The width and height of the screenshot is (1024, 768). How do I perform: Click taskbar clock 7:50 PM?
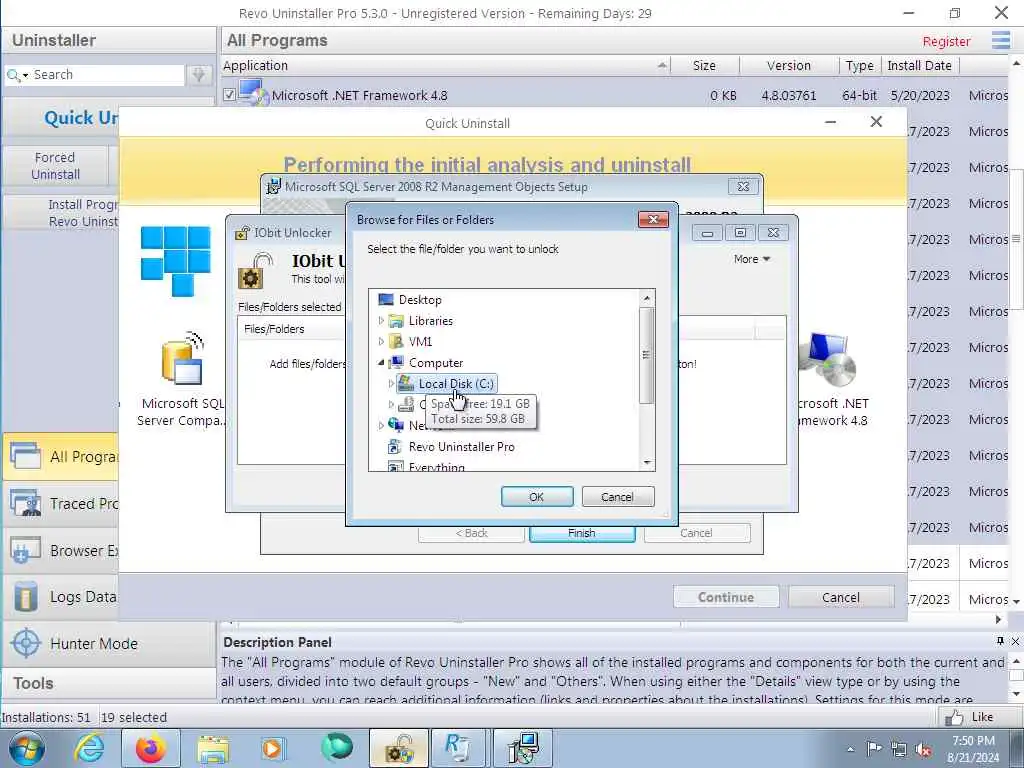[973, 741]
